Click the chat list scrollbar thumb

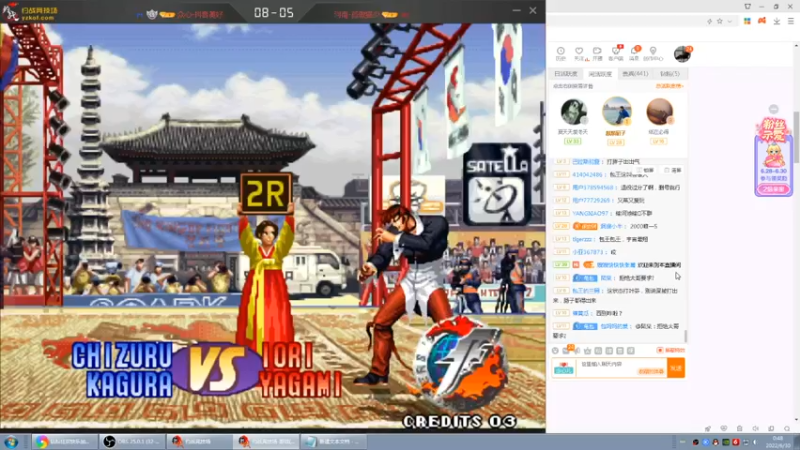pos(686,336)
